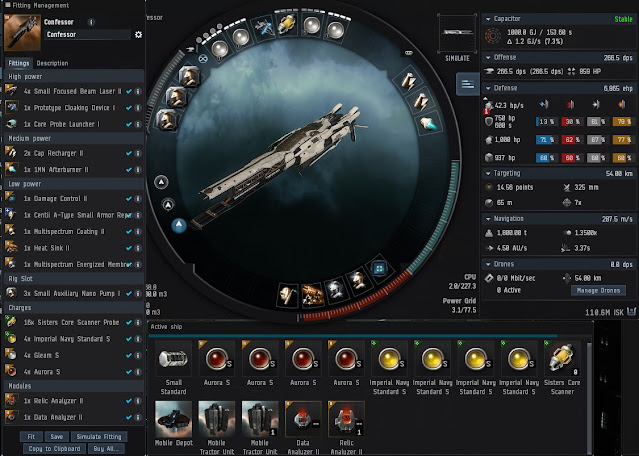Click the highlighted blue tactical mode button
The image size is (639, 456).
pyautogui.click(x=178, y=225)
